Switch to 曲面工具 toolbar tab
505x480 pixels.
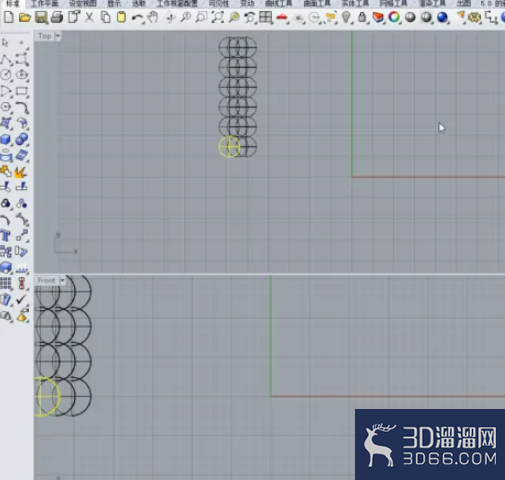pyautogui.click(x=317, y=4)
